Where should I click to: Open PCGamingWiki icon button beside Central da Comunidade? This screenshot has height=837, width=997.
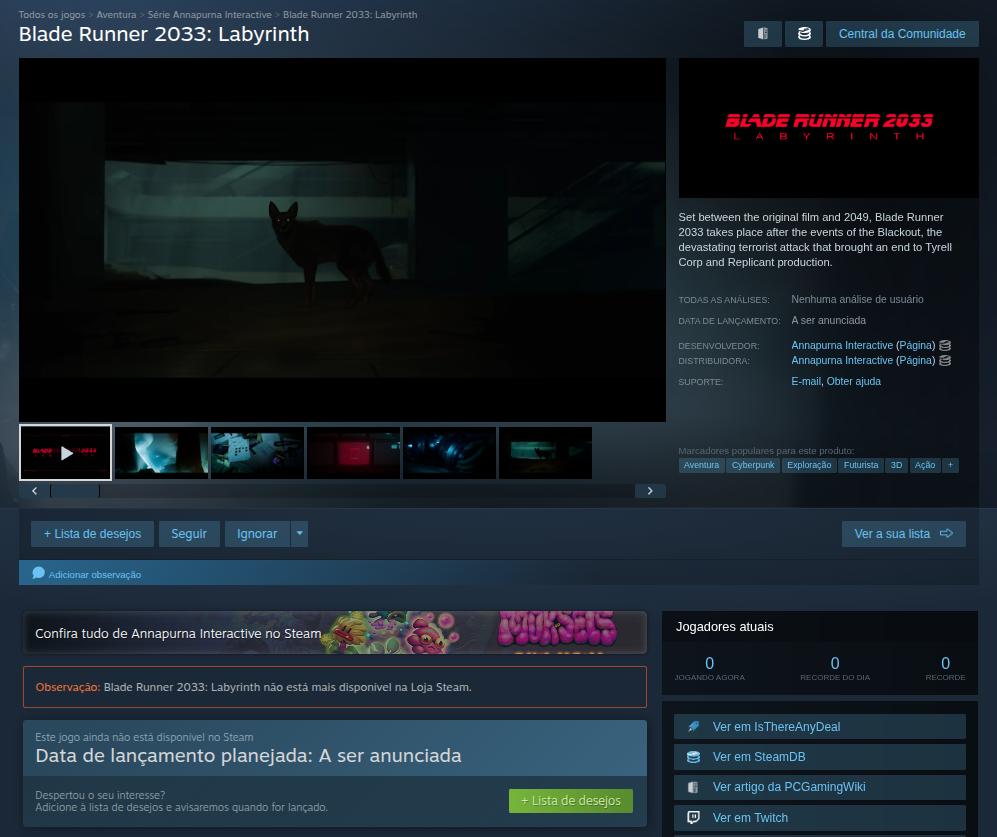click(763, 34)
